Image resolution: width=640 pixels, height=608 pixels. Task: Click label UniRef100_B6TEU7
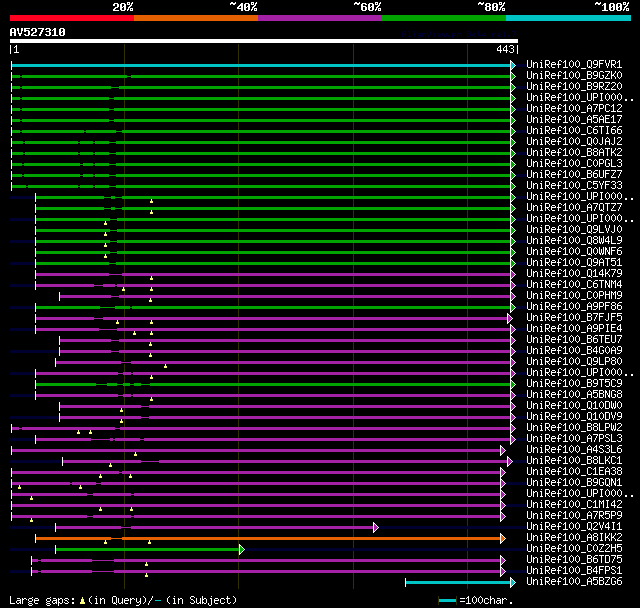(x=574, y=340)
